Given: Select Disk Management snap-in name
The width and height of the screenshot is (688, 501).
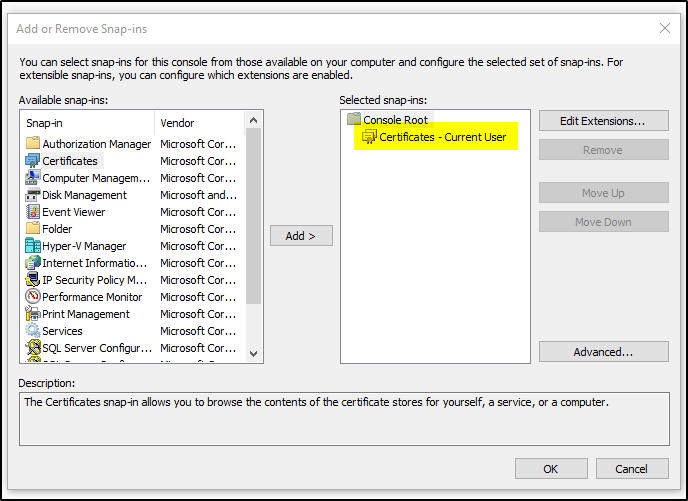Looking at the screenshot, I should point(84,195).
